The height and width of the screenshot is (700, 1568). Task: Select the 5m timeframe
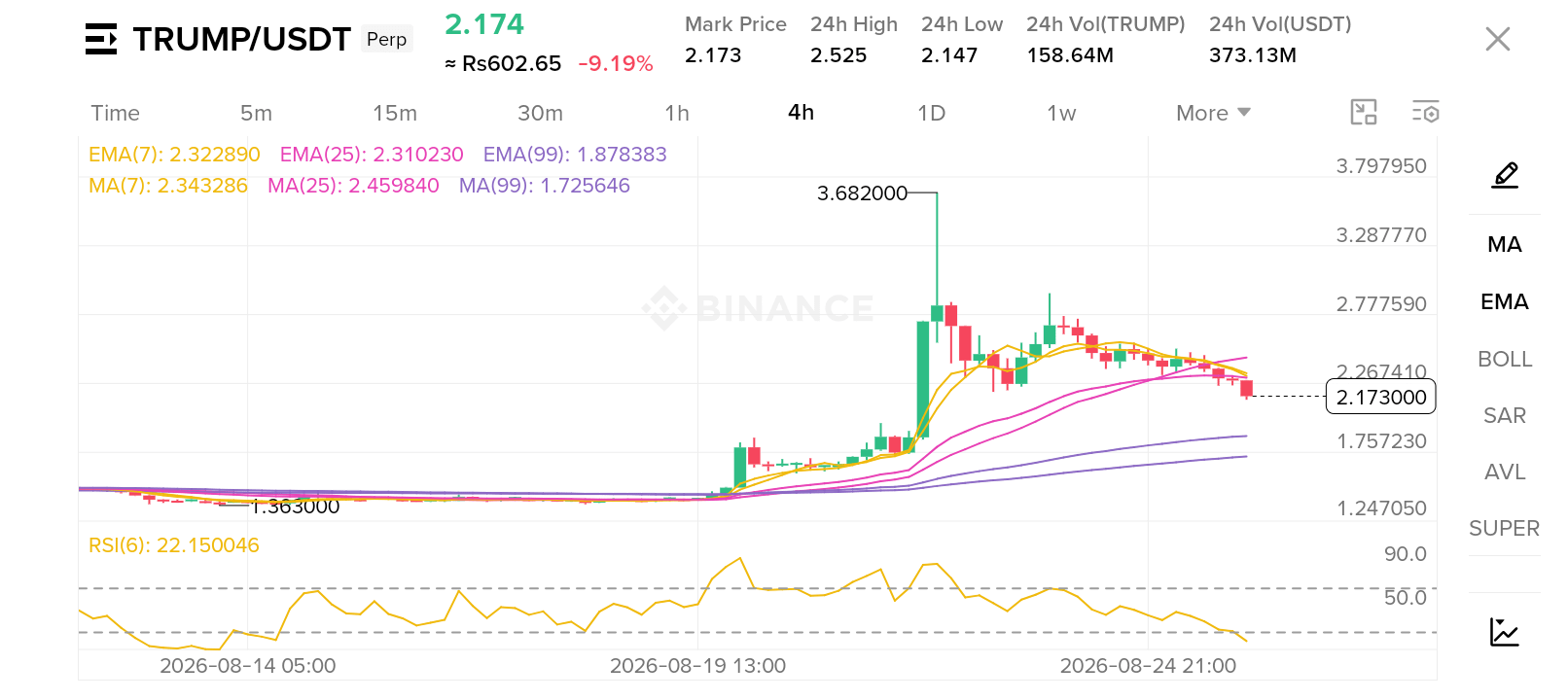256,113
